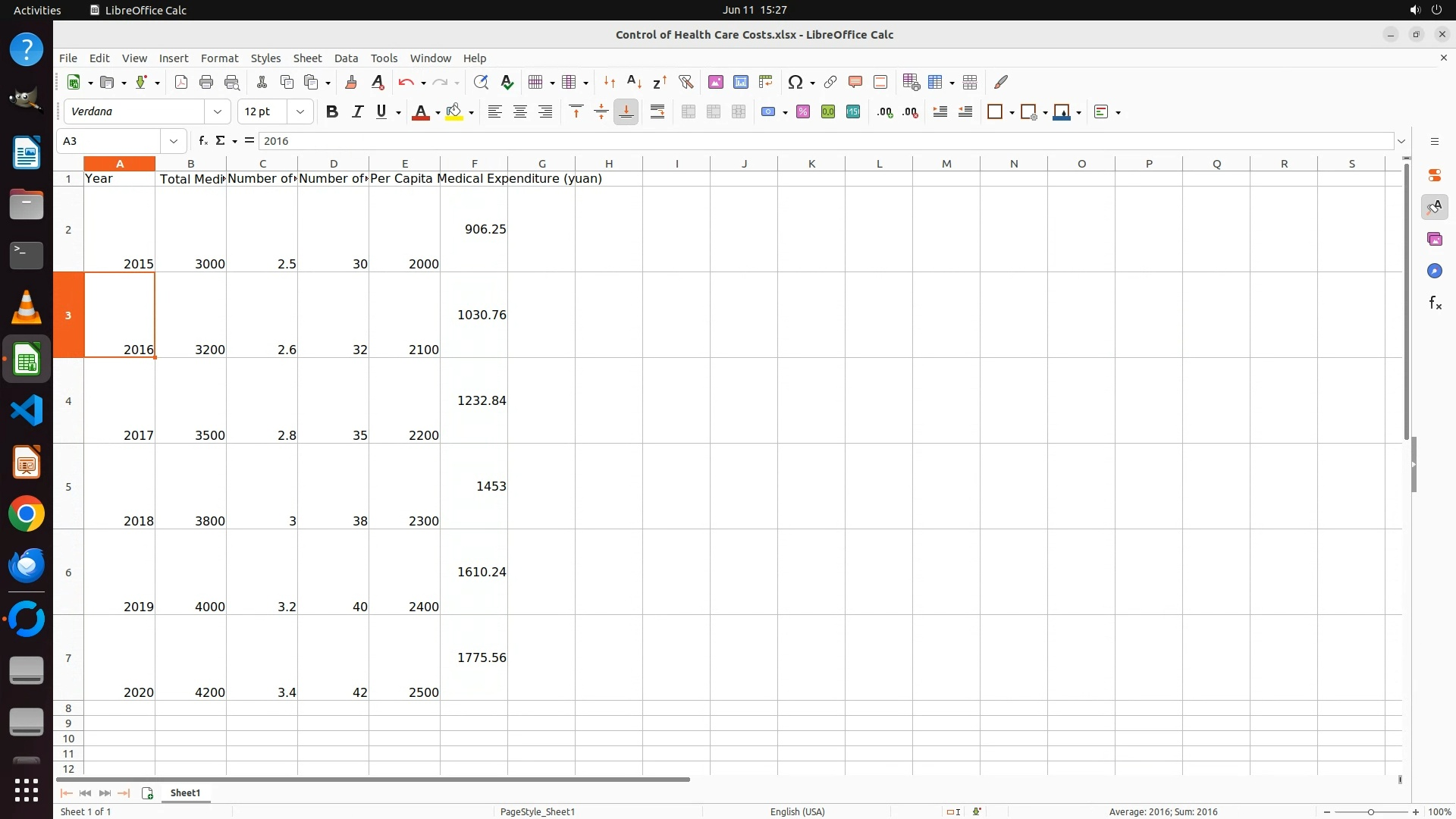Toggle Italic formatting
The image size is (1456, 819).
point(357,112)
